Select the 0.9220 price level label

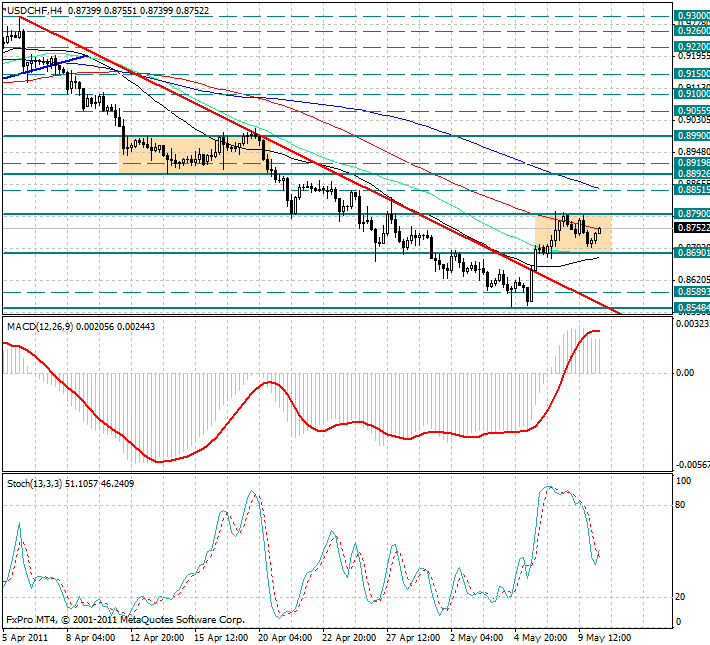point(692,47)
